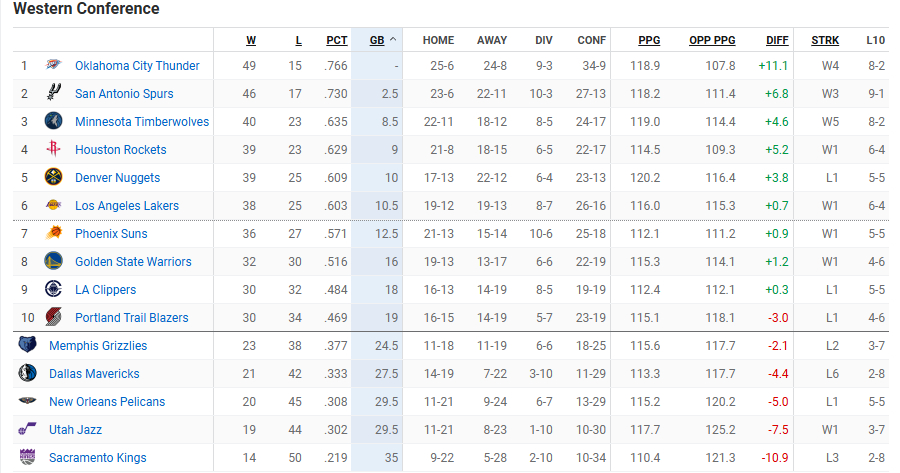Click the Golden State Warriors logo icon
This screenshot has width=900, height=473.
click(53, 261)
